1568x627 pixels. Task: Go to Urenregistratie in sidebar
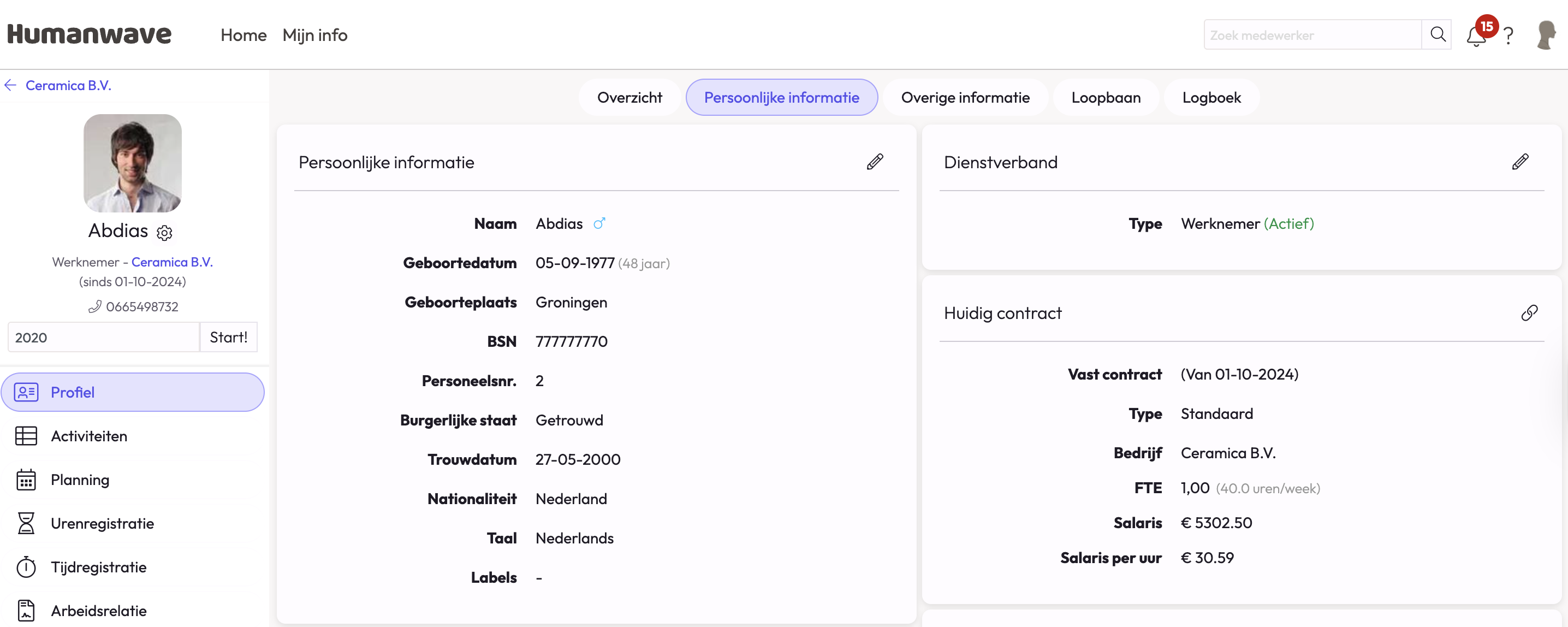(102, 524)
